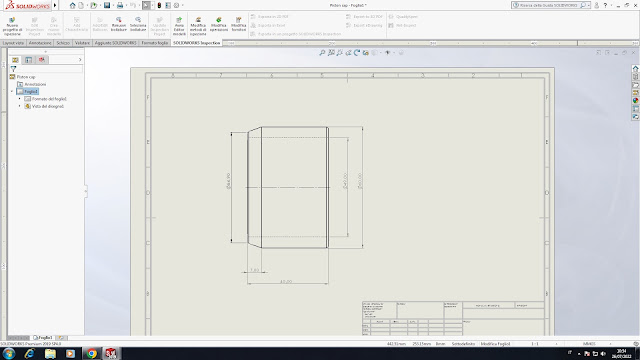Click the filter input in feature tree
The image size is (640, 360).
[x=50, y=69]
